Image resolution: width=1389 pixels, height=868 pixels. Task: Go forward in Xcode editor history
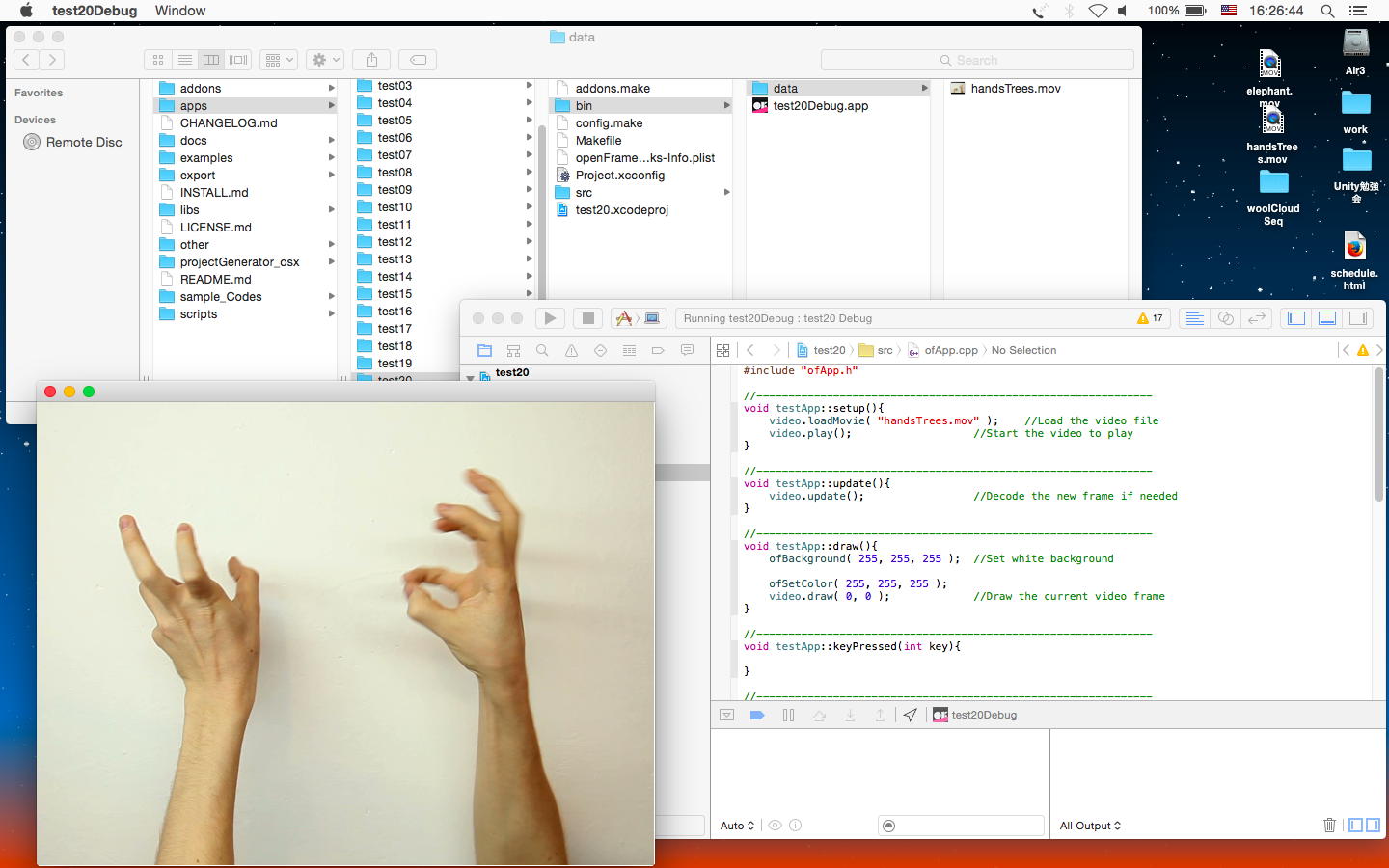776,350
